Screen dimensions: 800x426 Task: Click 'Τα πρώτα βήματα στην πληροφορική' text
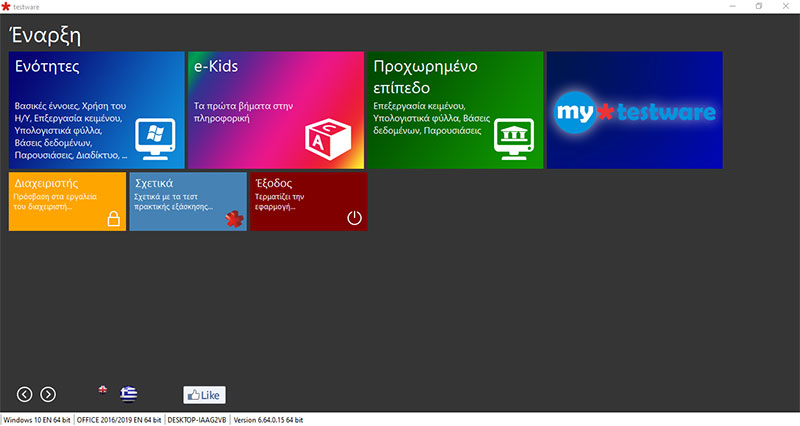(243, 112)
